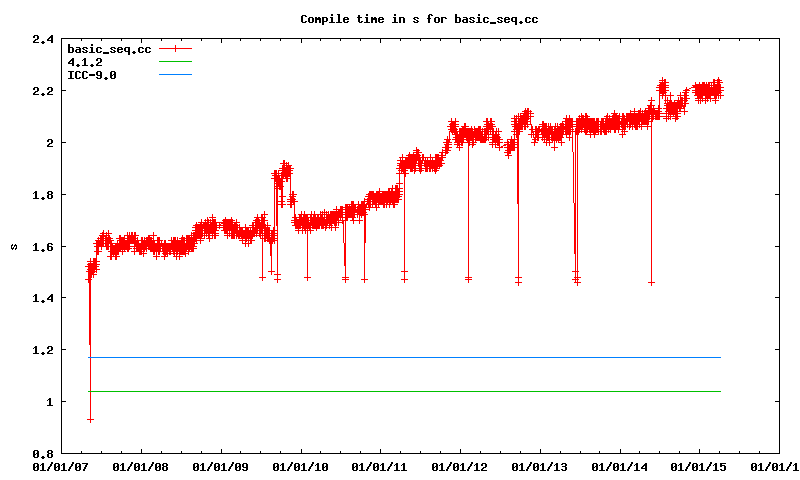Screen dimensions: 800x480
Task: Select the basic_seq.cc legend label
Action: (x=105, y=49)
